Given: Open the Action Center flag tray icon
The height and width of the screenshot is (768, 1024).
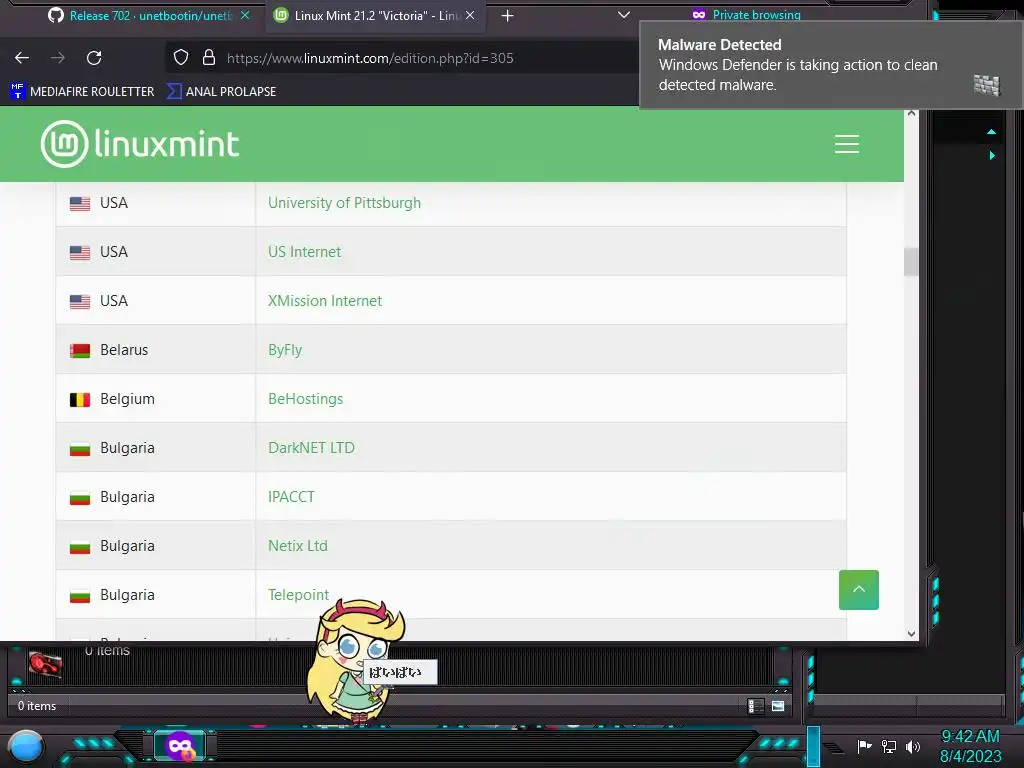Looking at the screenshot, I should coord(864,746).
